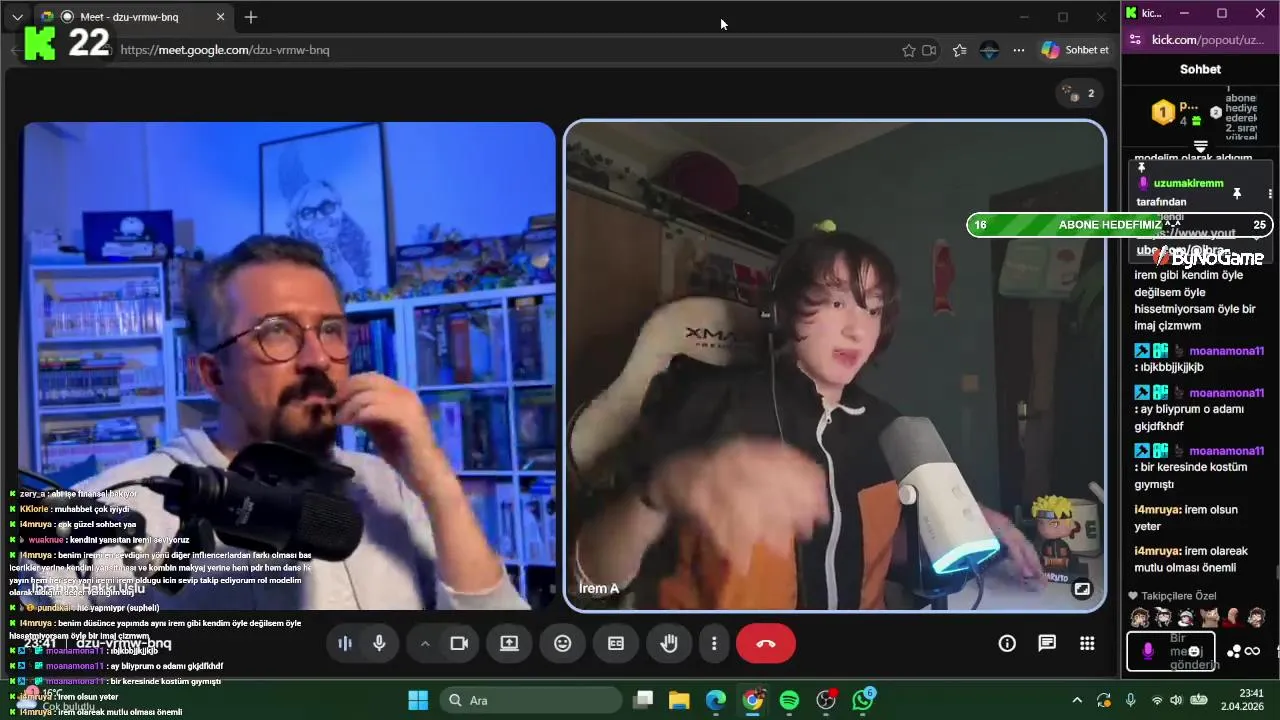Open Task View on the taskbar
1280x720 pixels.
coord(643,700)
